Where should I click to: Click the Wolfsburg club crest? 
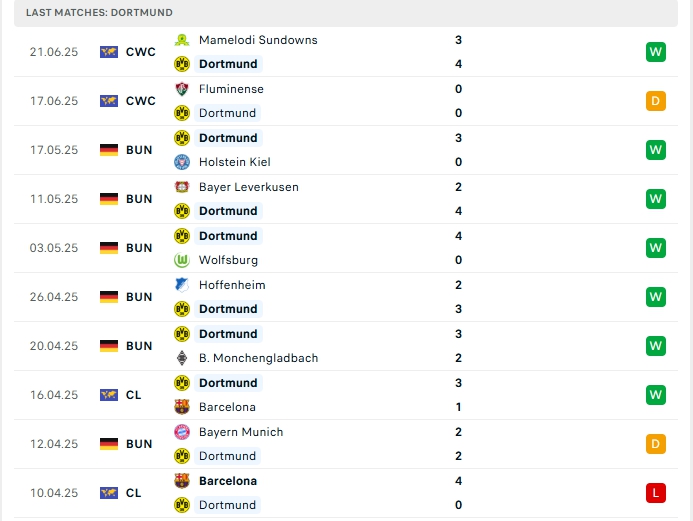tap(182, 260)
